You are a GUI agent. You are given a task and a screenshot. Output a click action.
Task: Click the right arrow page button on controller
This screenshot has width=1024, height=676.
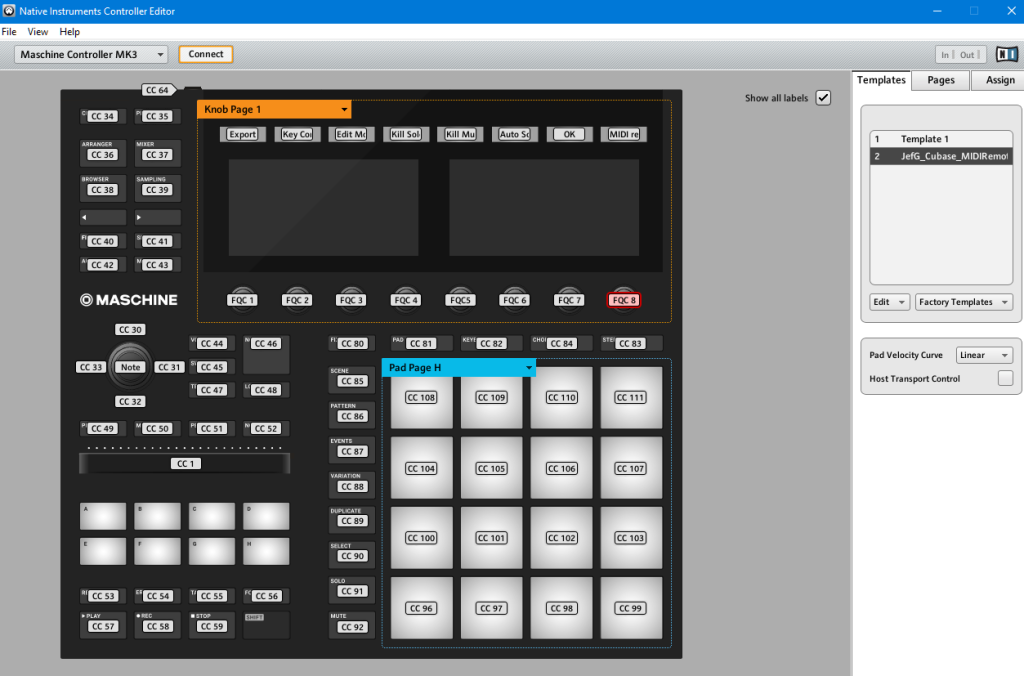157,217
